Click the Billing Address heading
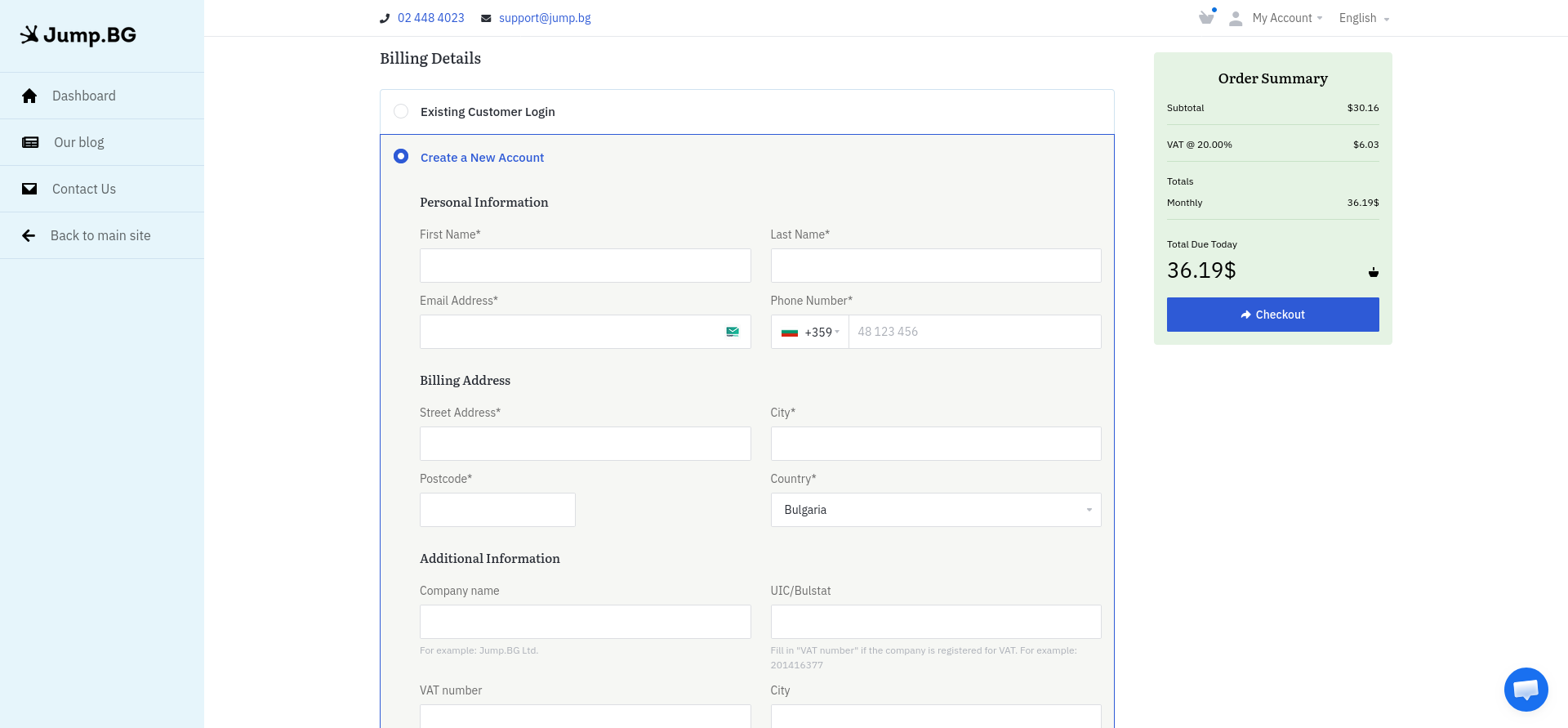Image resolution: width=1568 pixels, height=728 pixels. pyautogui.click(x=465, y=381)
